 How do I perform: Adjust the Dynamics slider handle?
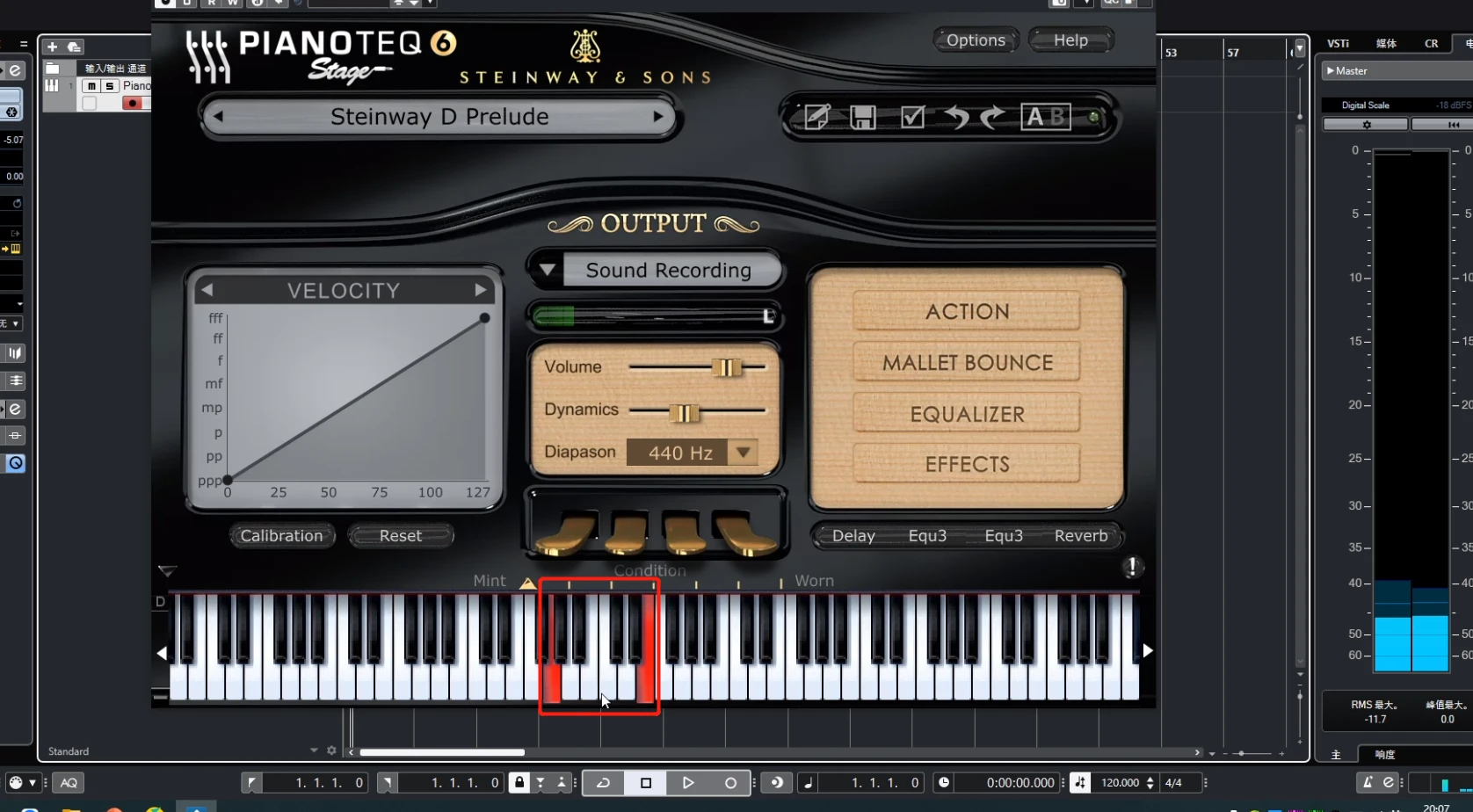[684, 412]
